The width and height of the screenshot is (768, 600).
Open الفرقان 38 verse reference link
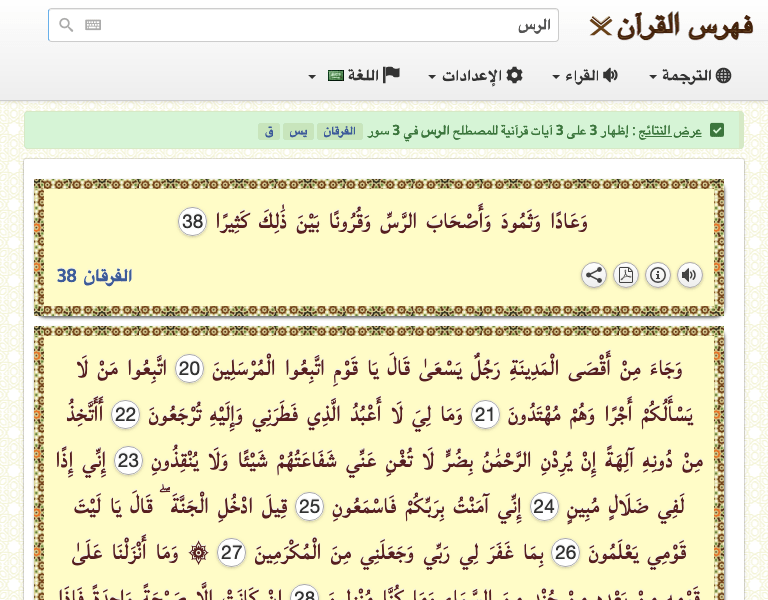coord(95,276)
